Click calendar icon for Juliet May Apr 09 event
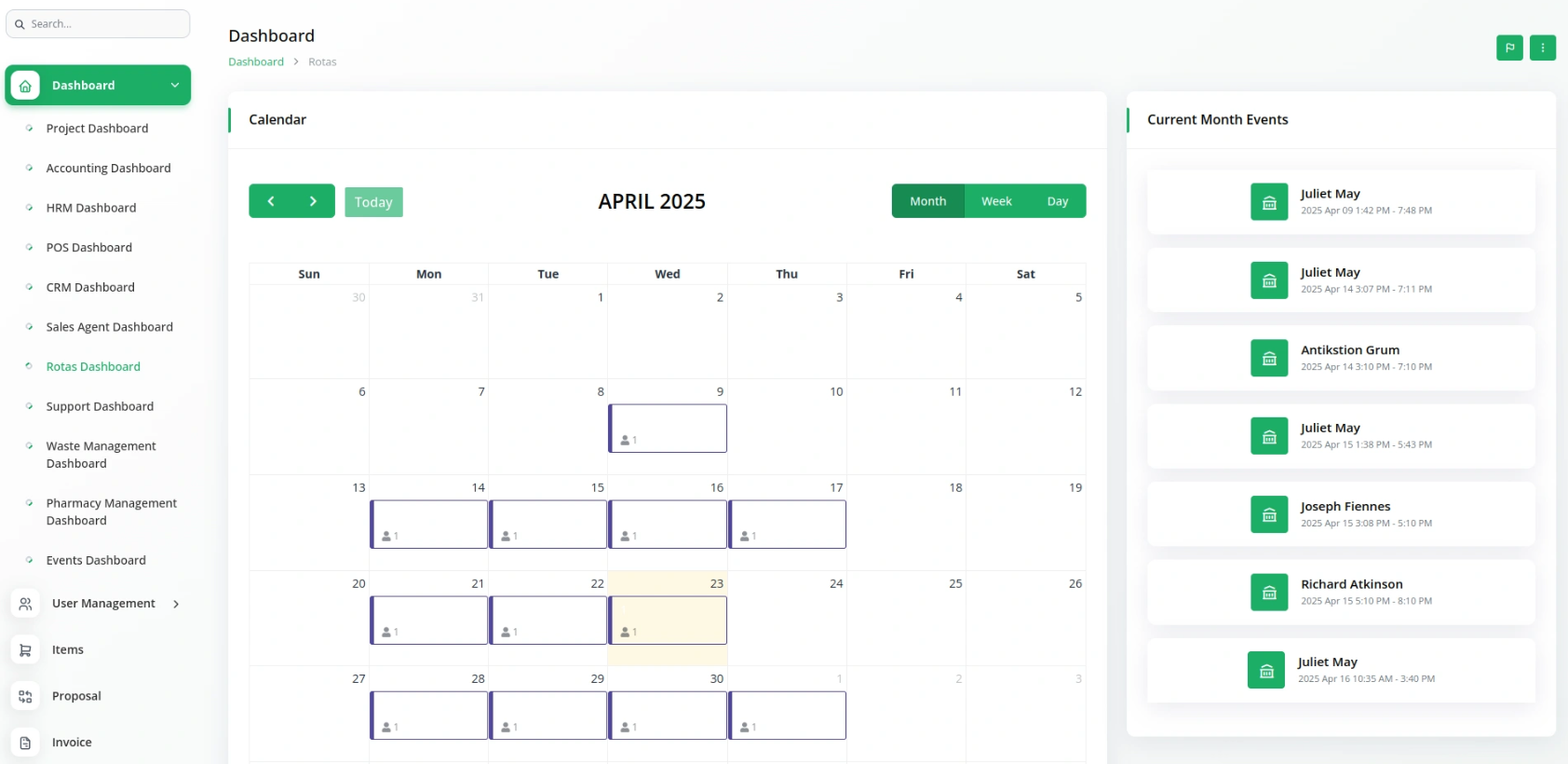Viewport: 1568px width, 764px height. [x=1269, y=202]
